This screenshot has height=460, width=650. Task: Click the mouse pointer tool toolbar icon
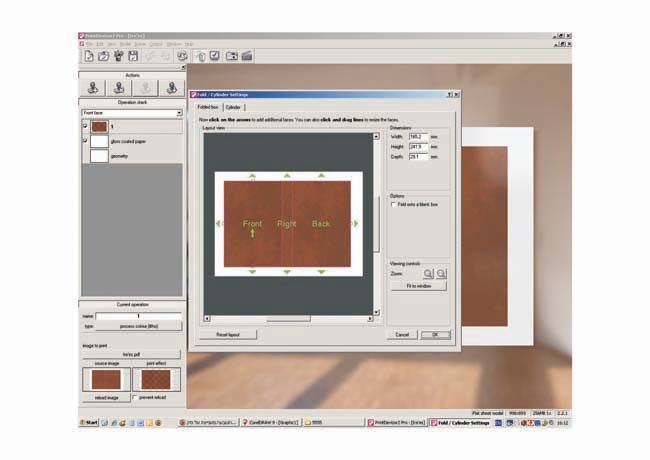point(200,56)
